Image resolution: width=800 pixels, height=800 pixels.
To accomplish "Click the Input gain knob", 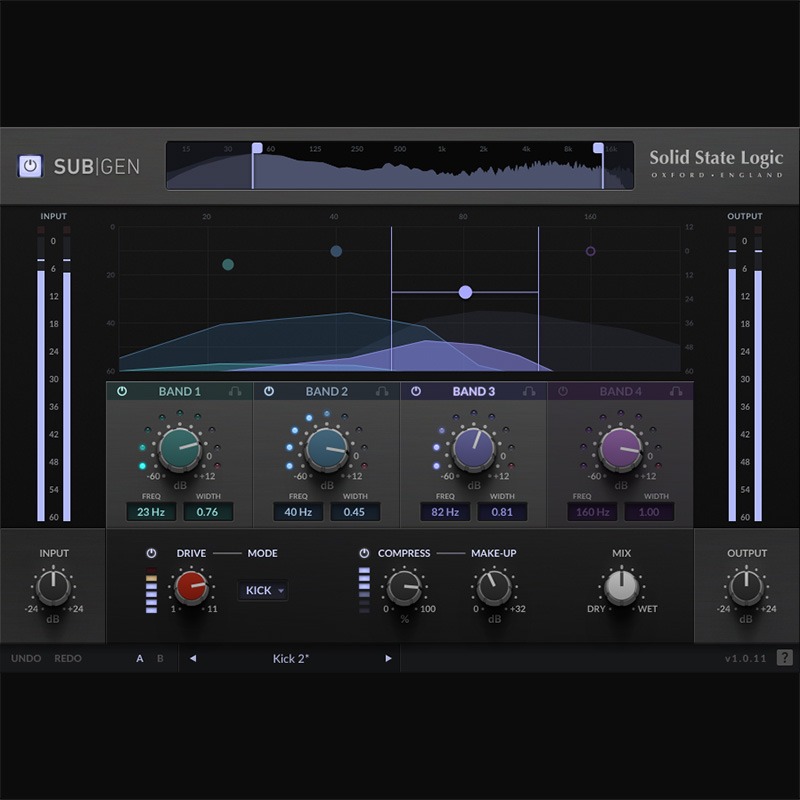I will pyautogui.click(x=53, y=587).
